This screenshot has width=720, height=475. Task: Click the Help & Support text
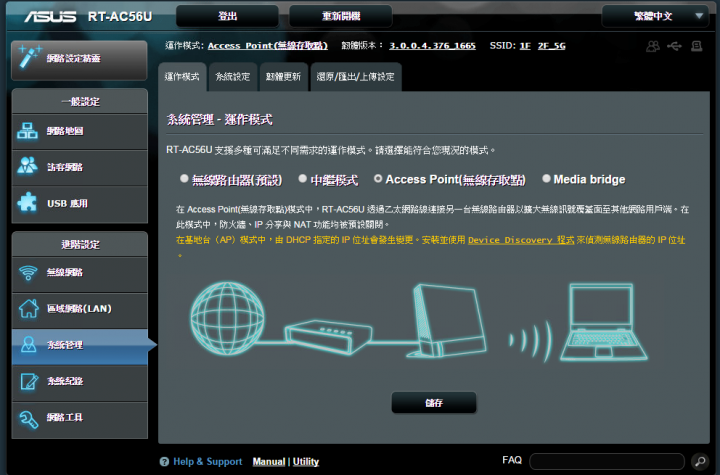tap(208, 462)
